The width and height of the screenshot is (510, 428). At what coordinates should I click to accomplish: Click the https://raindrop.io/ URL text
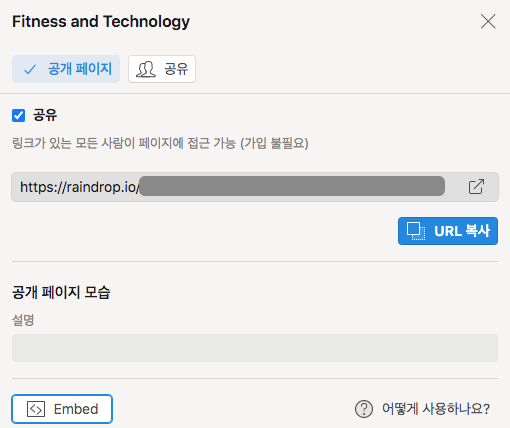point(80,187)
